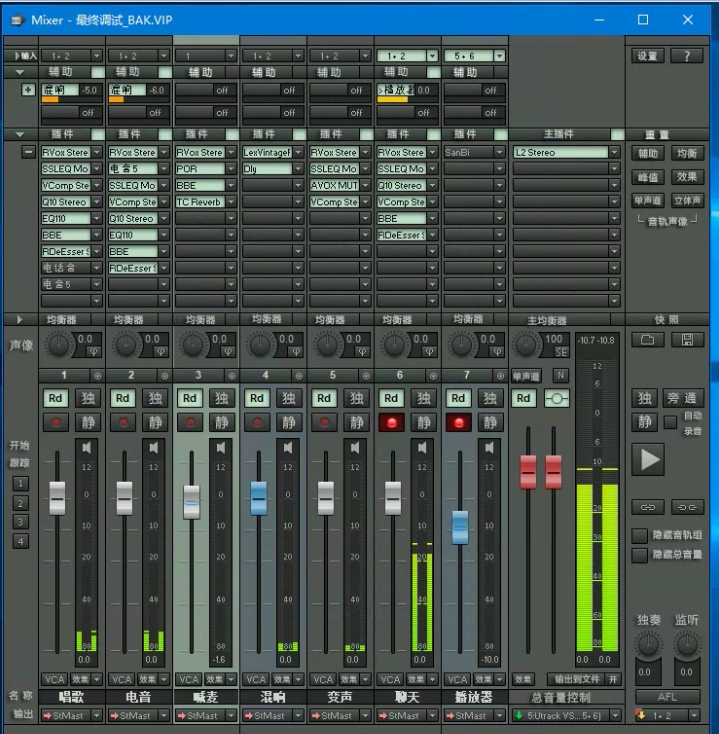Click channel 4 均衡器 header
Screen dimensions: 719x734
click(x=267, y=319)
